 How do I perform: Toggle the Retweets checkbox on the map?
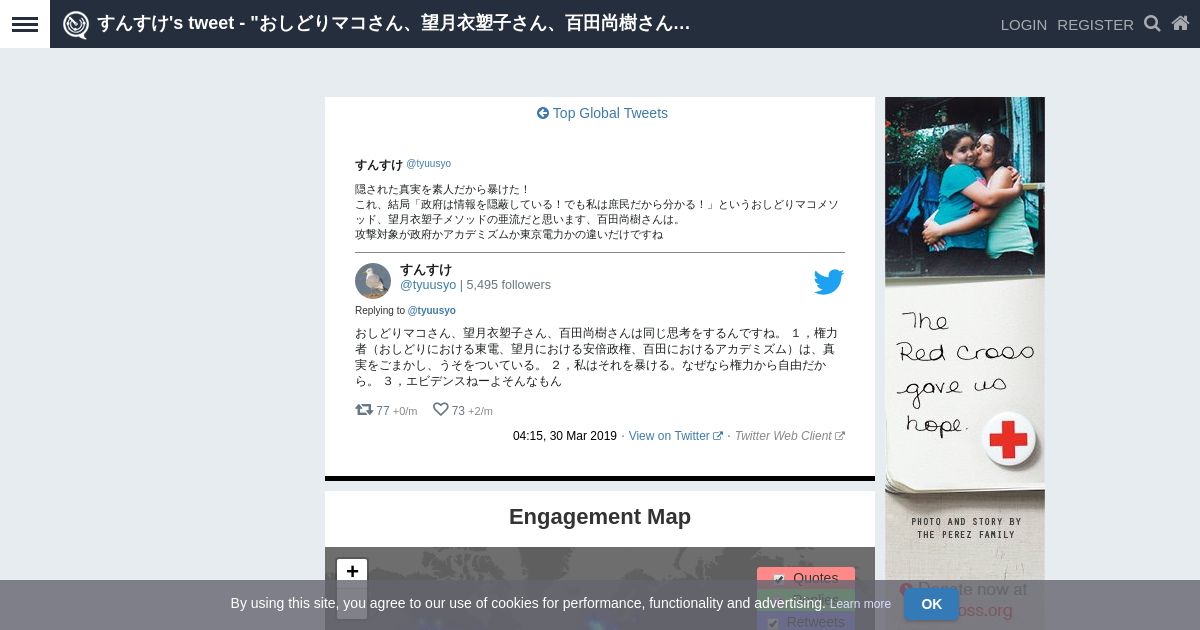click(x=773, y=622)
